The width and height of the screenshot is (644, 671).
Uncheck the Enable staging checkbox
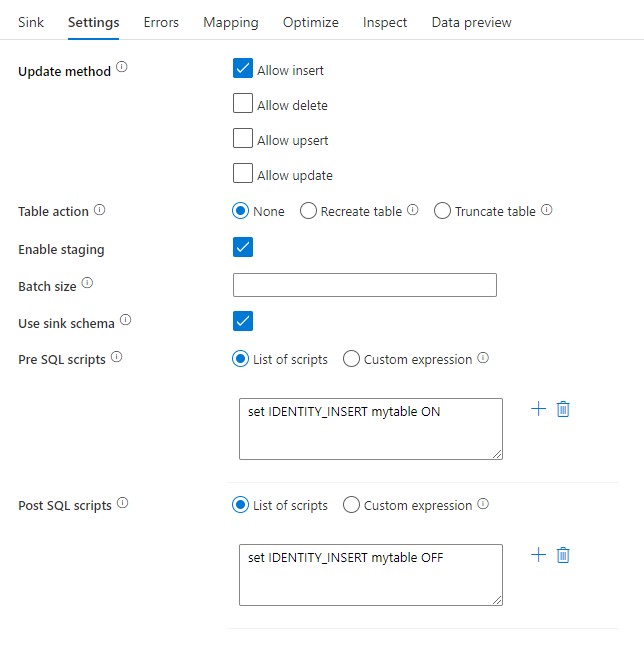coord(243,247)
